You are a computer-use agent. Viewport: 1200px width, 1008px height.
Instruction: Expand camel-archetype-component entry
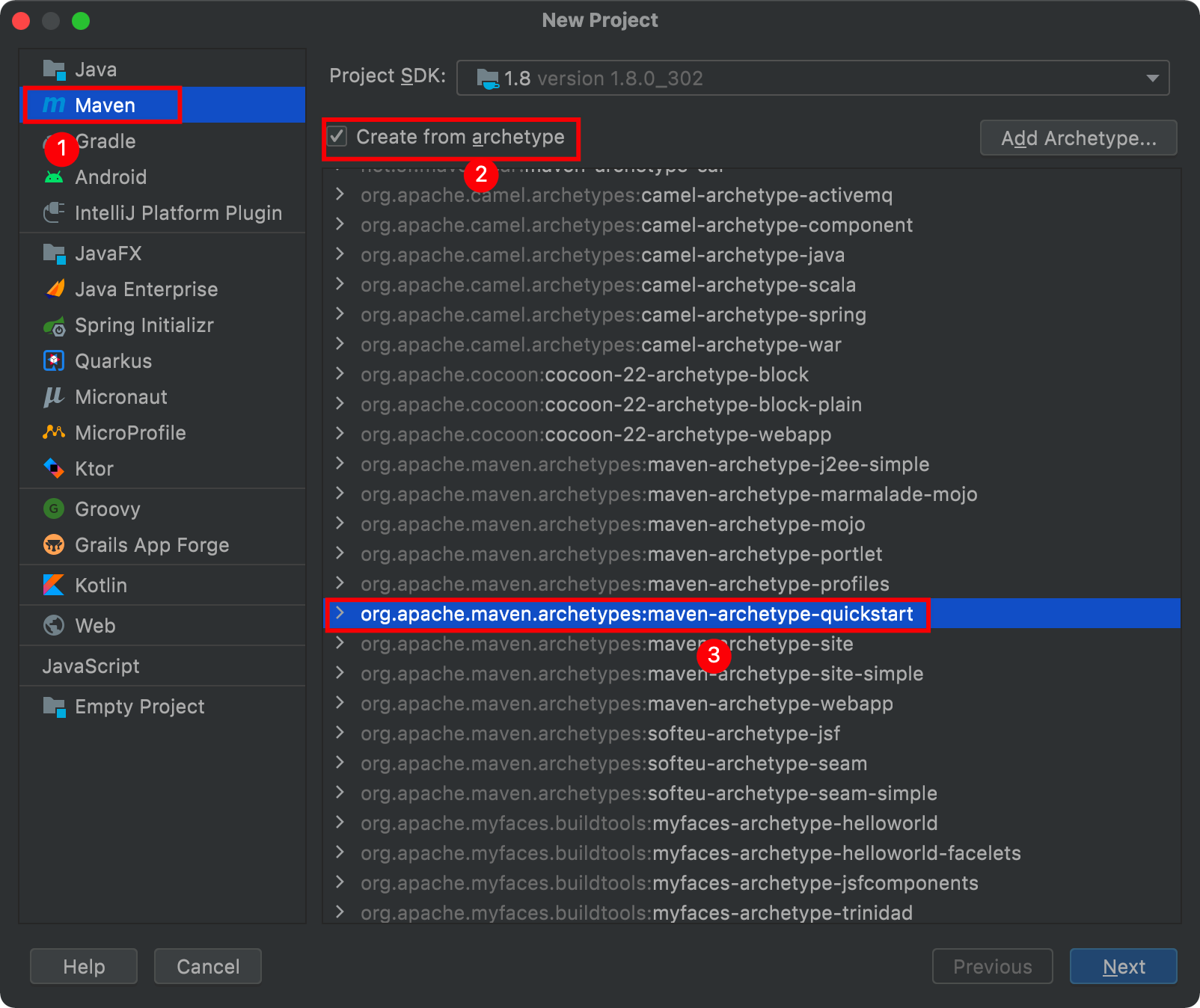coord(340,225)
